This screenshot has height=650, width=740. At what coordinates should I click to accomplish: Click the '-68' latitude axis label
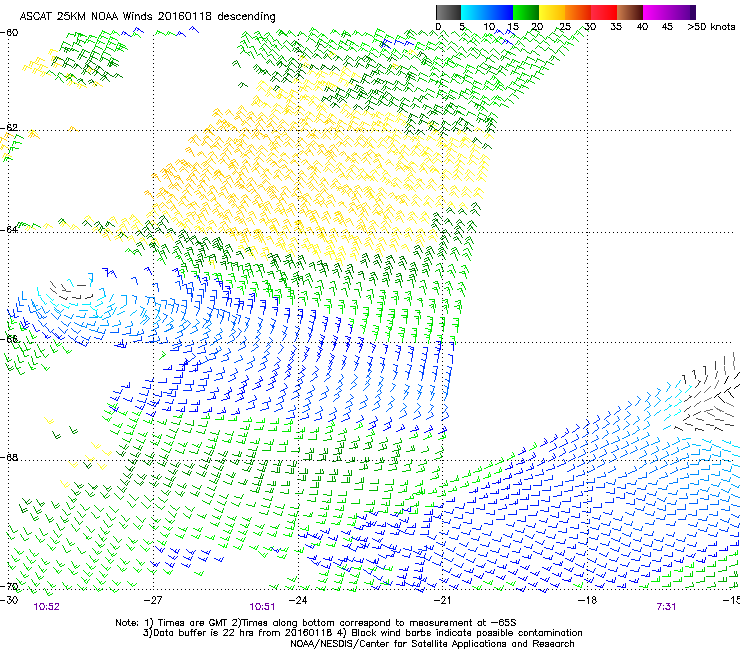point(9,457)
